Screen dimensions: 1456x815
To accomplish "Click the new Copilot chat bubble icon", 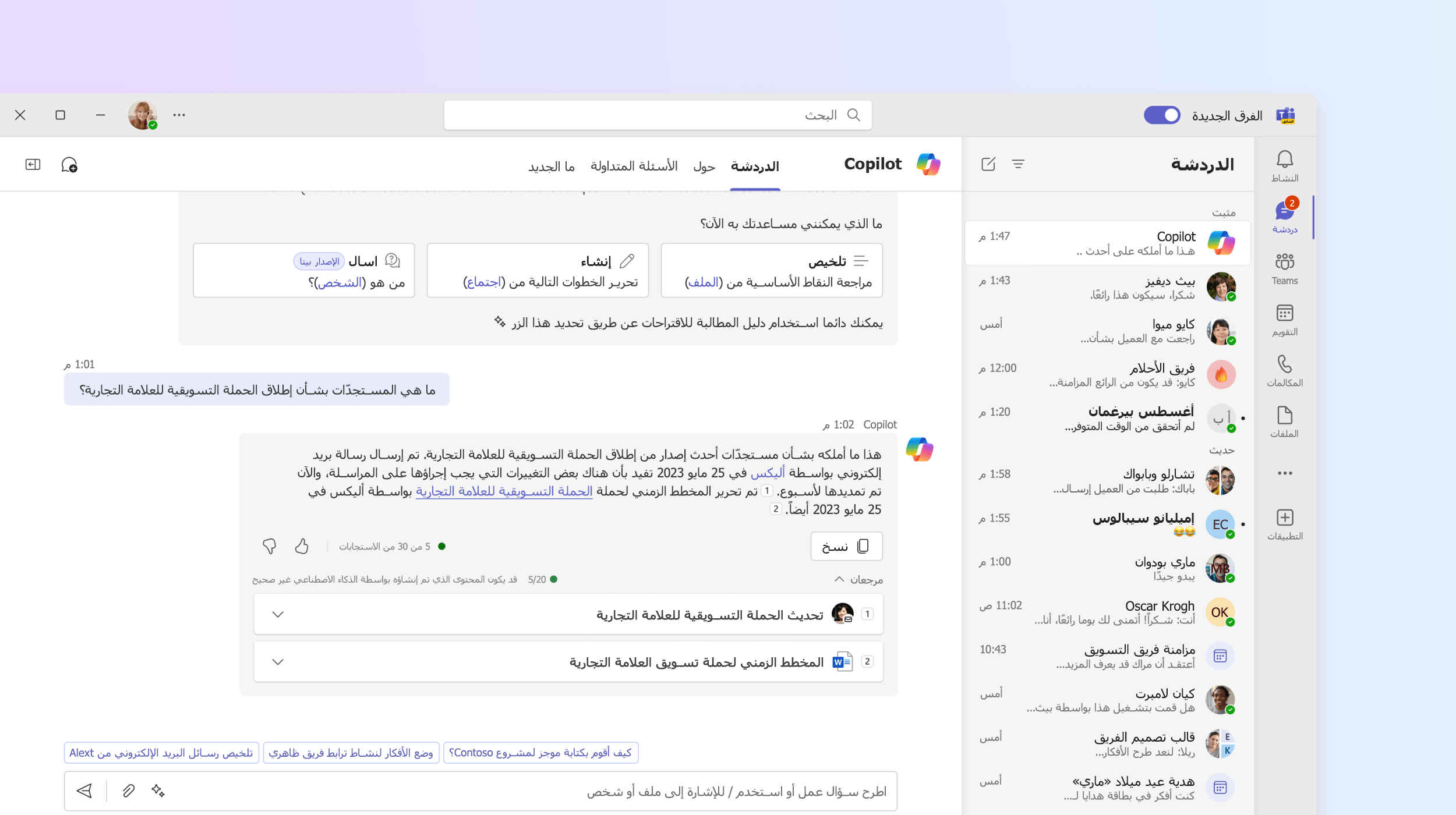I will click(x=69, y=165).
